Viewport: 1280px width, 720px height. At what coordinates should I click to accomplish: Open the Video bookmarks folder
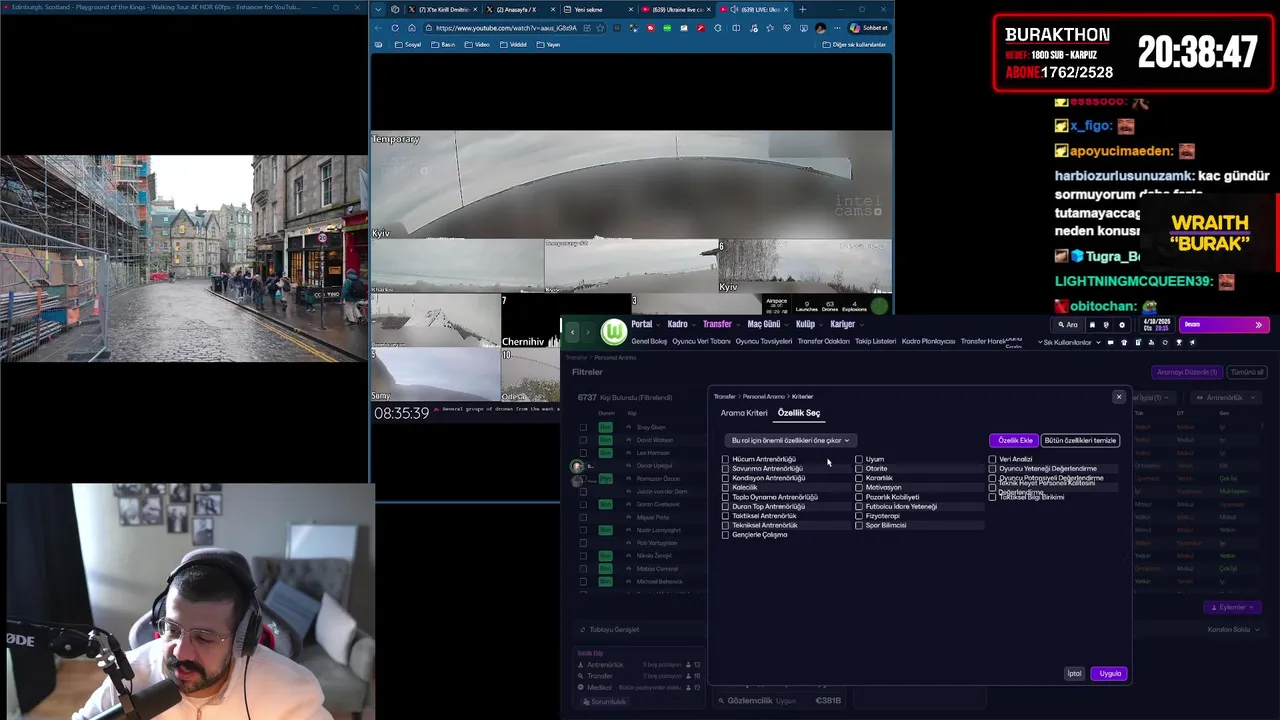point(477,44)
